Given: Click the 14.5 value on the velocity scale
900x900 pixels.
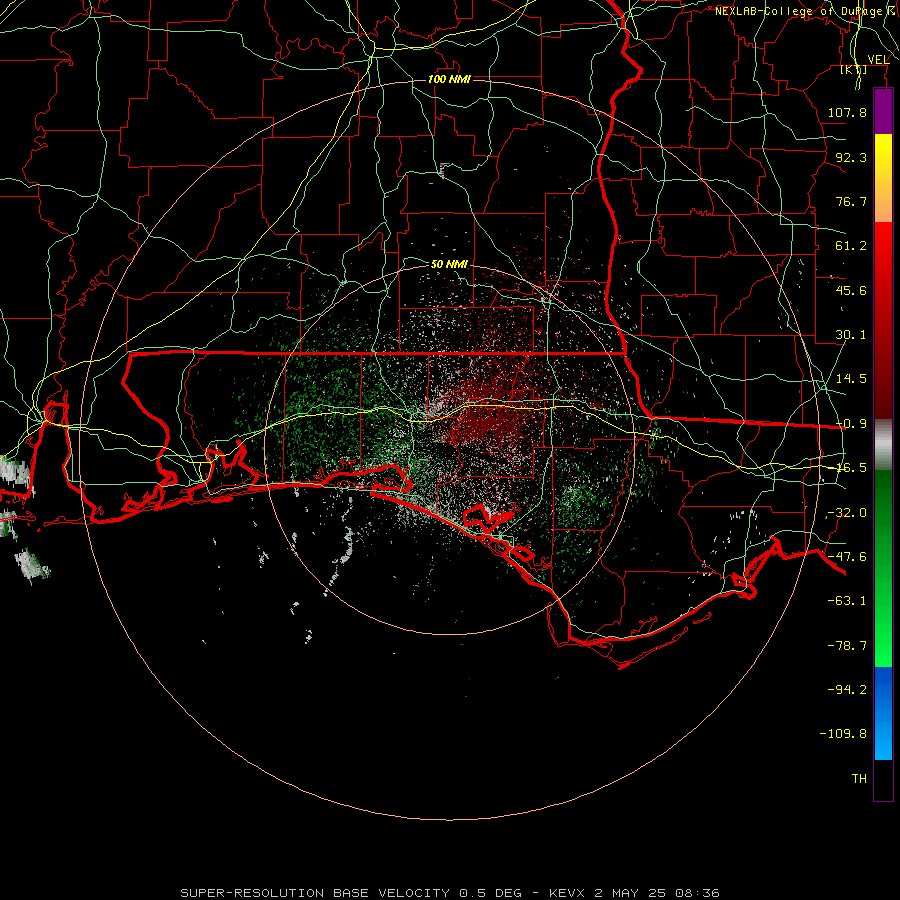Looking at the screenshot, I should coord(851,379).
